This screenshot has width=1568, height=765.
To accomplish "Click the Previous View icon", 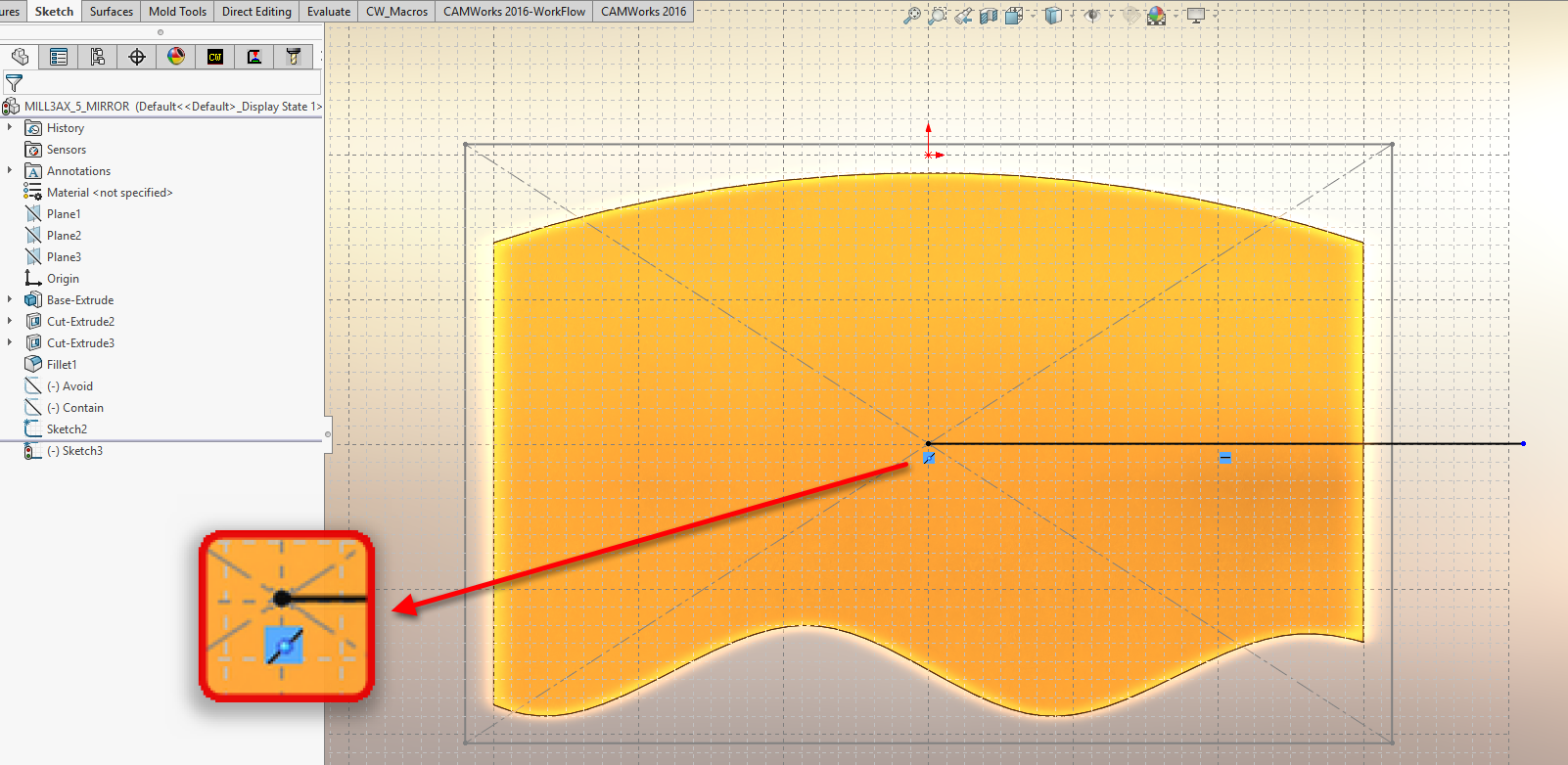I will point(963,16).
